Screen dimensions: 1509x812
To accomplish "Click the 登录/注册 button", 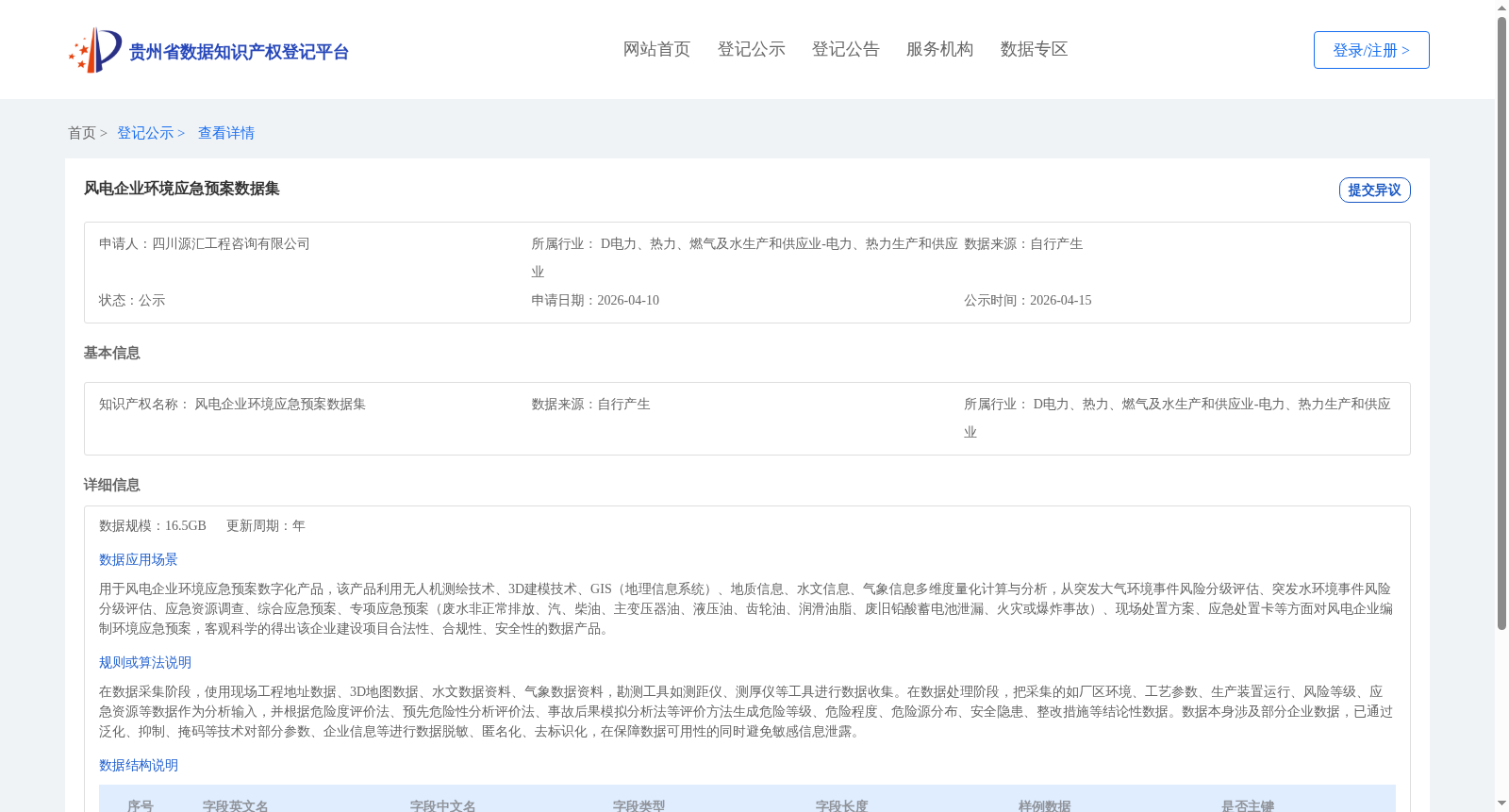I will click(1371, 50).
